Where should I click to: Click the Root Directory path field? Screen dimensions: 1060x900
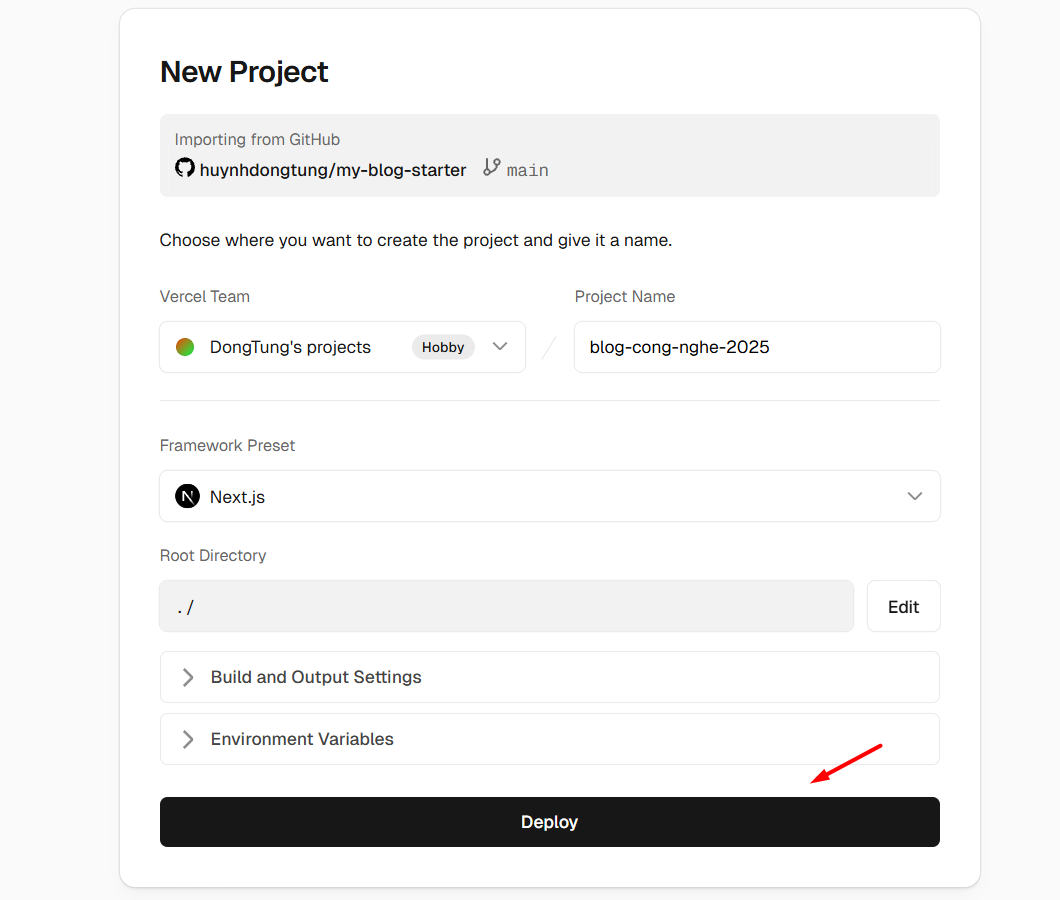505,606
